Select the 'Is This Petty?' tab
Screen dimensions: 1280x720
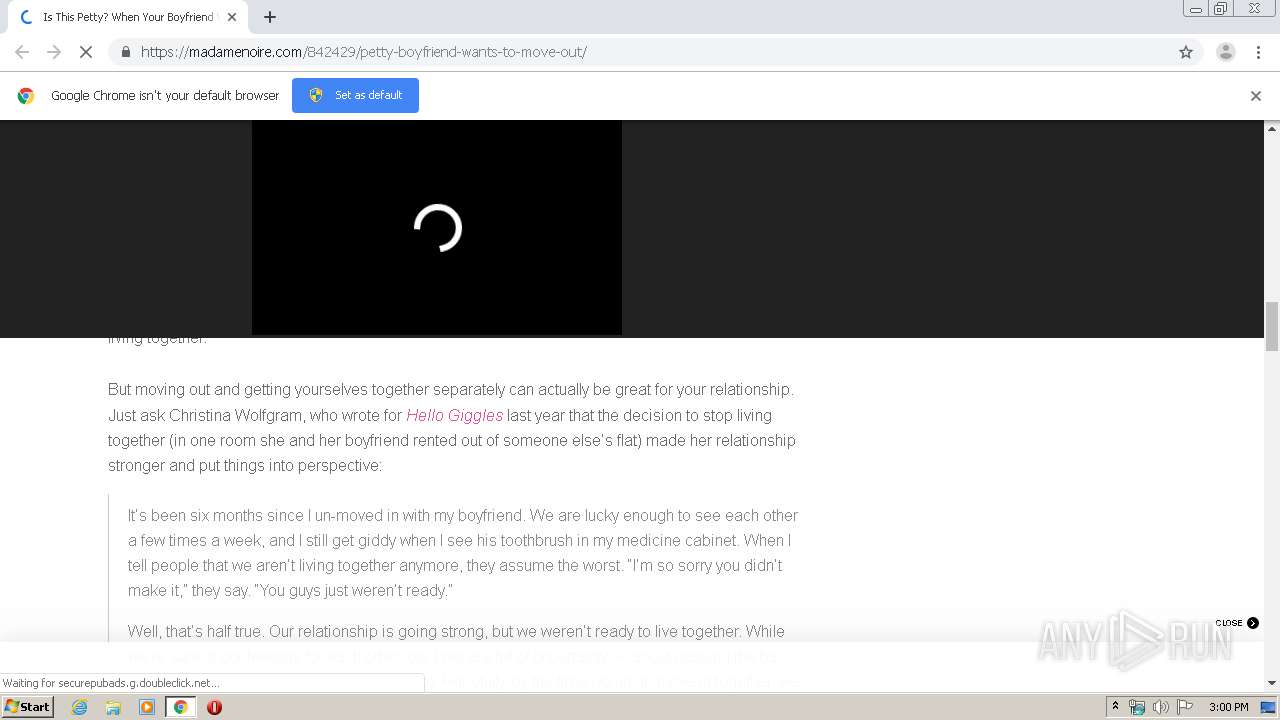pos(128,17)
